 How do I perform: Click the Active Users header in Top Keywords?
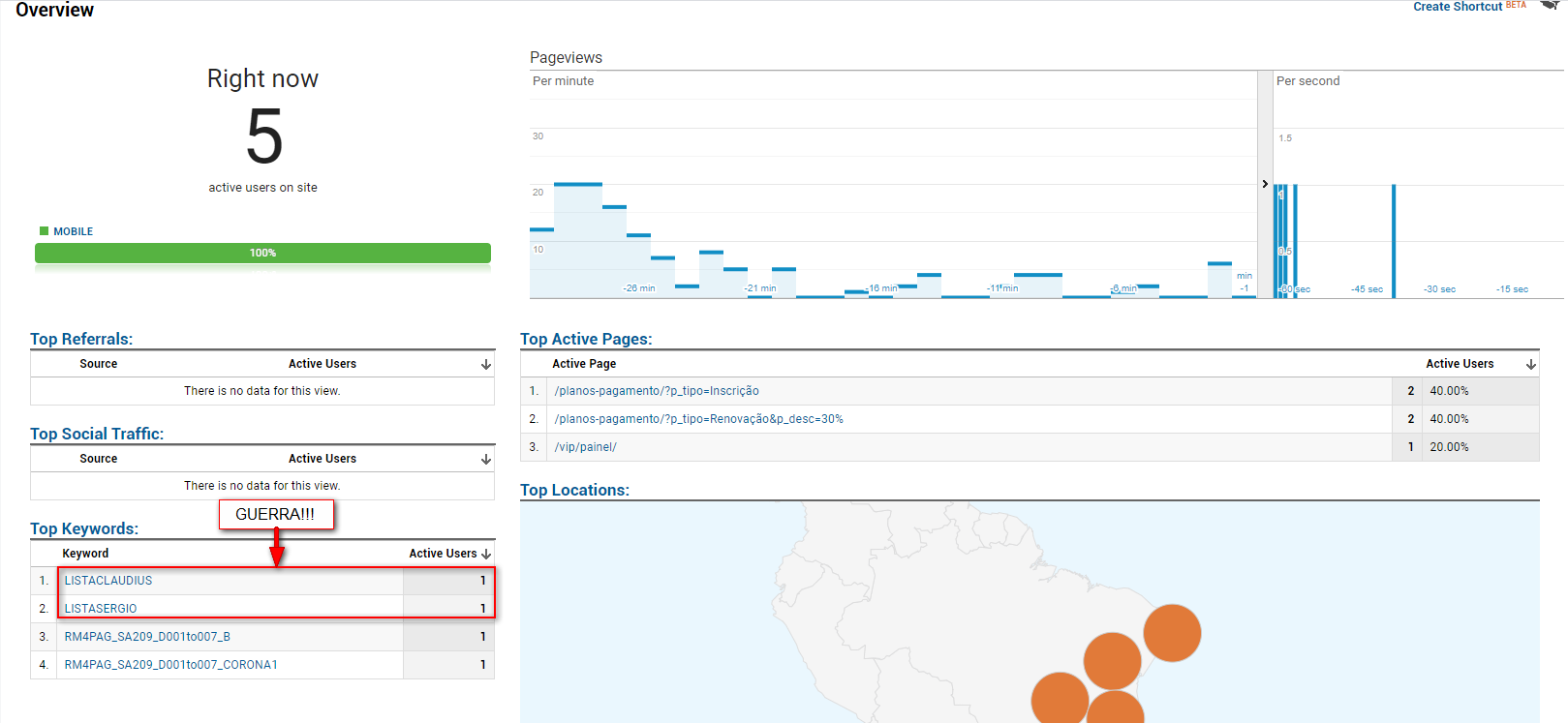(443, 554)
